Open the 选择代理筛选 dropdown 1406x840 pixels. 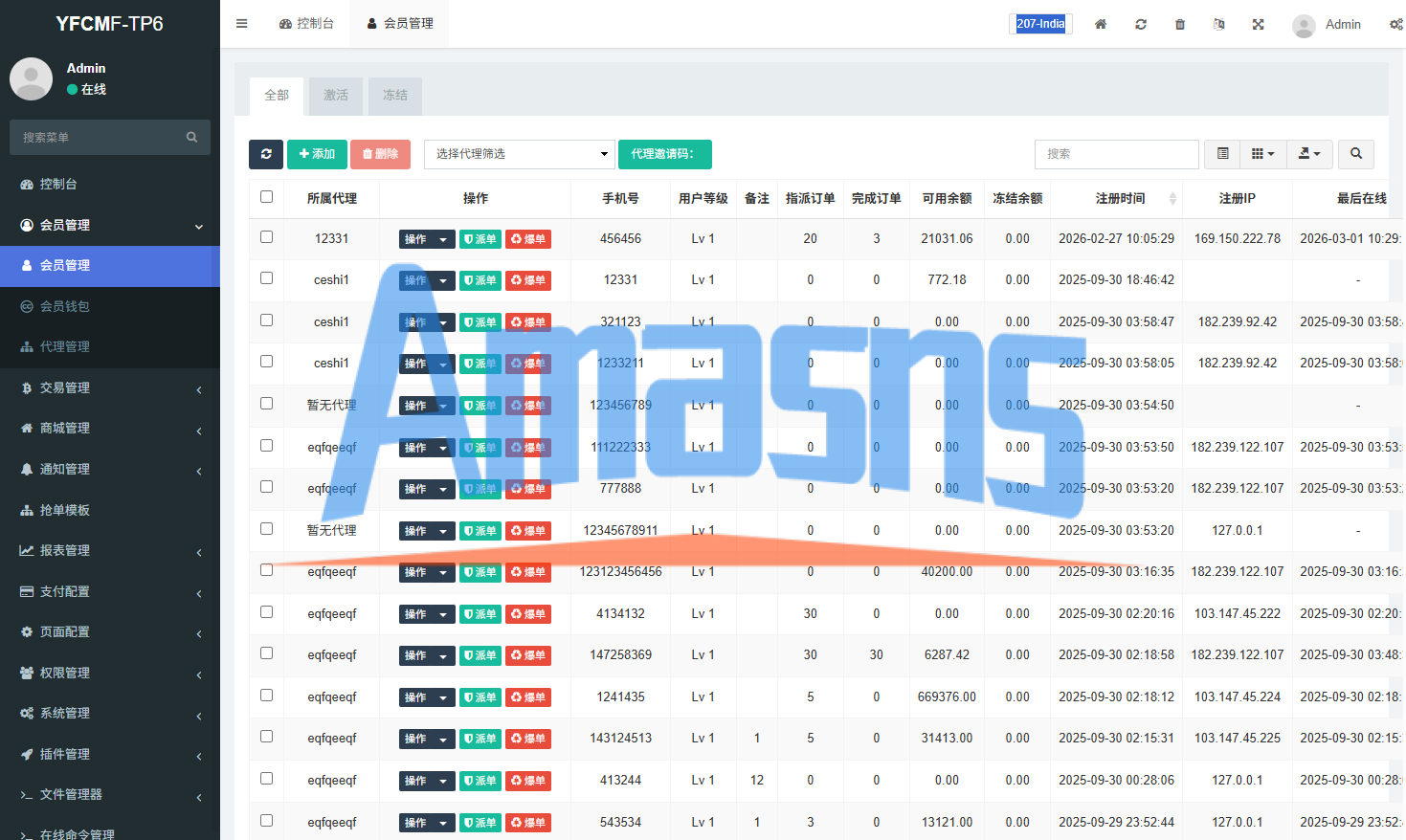(x=520, y=154)
